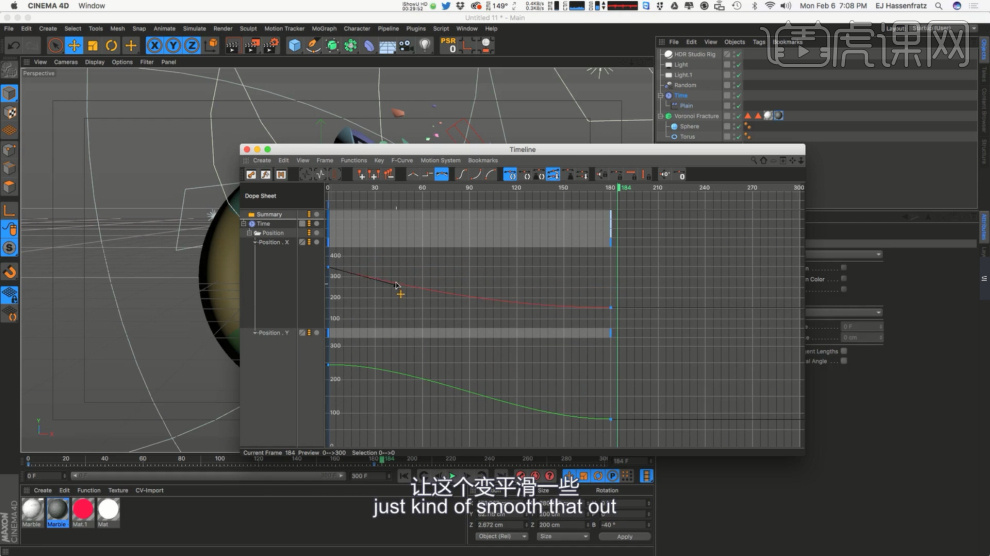
Task: Toggle enable checkmark for Torus
Action: (x=738, y=136)
